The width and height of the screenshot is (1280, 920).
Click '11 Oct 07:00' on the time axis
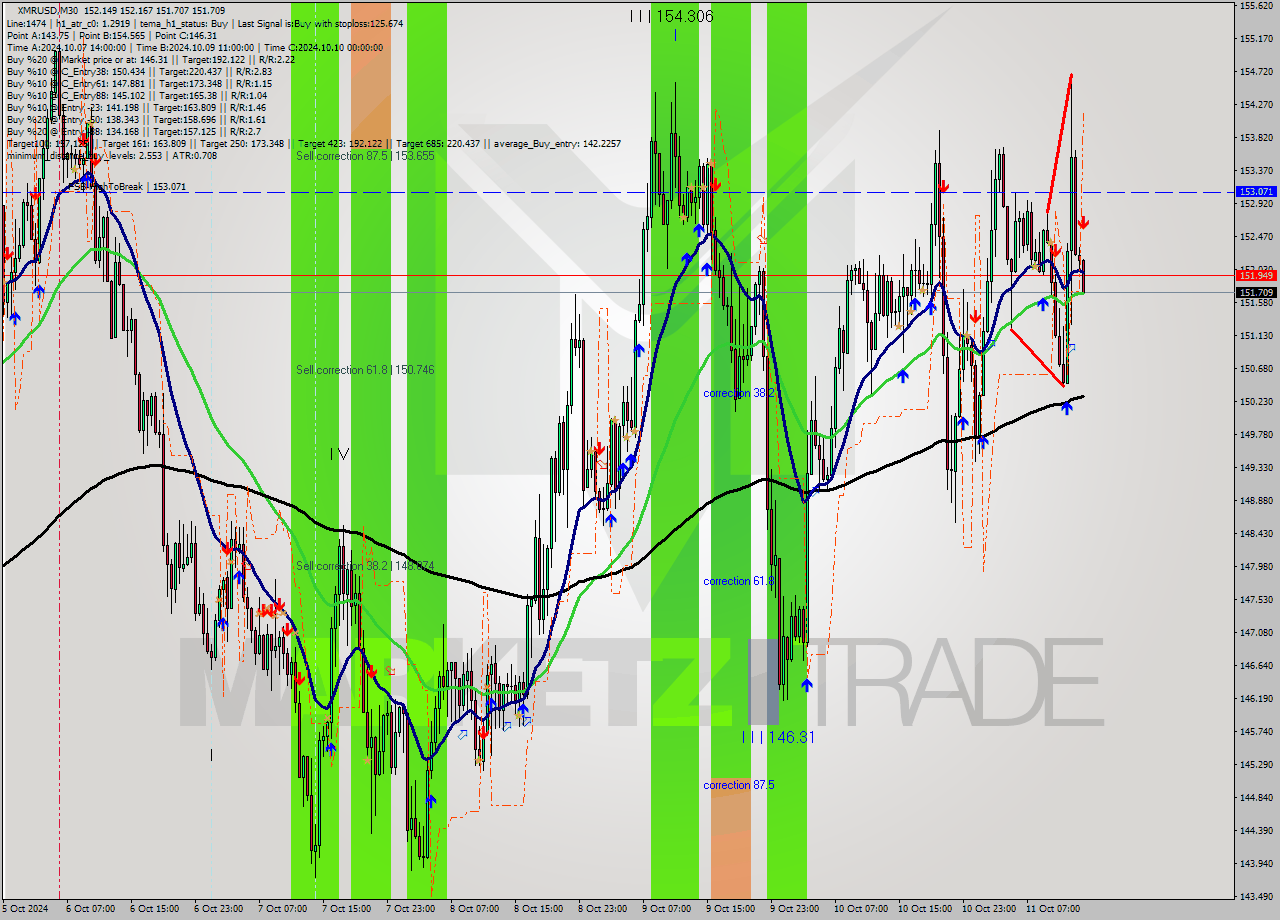[x=1051, y=909]
